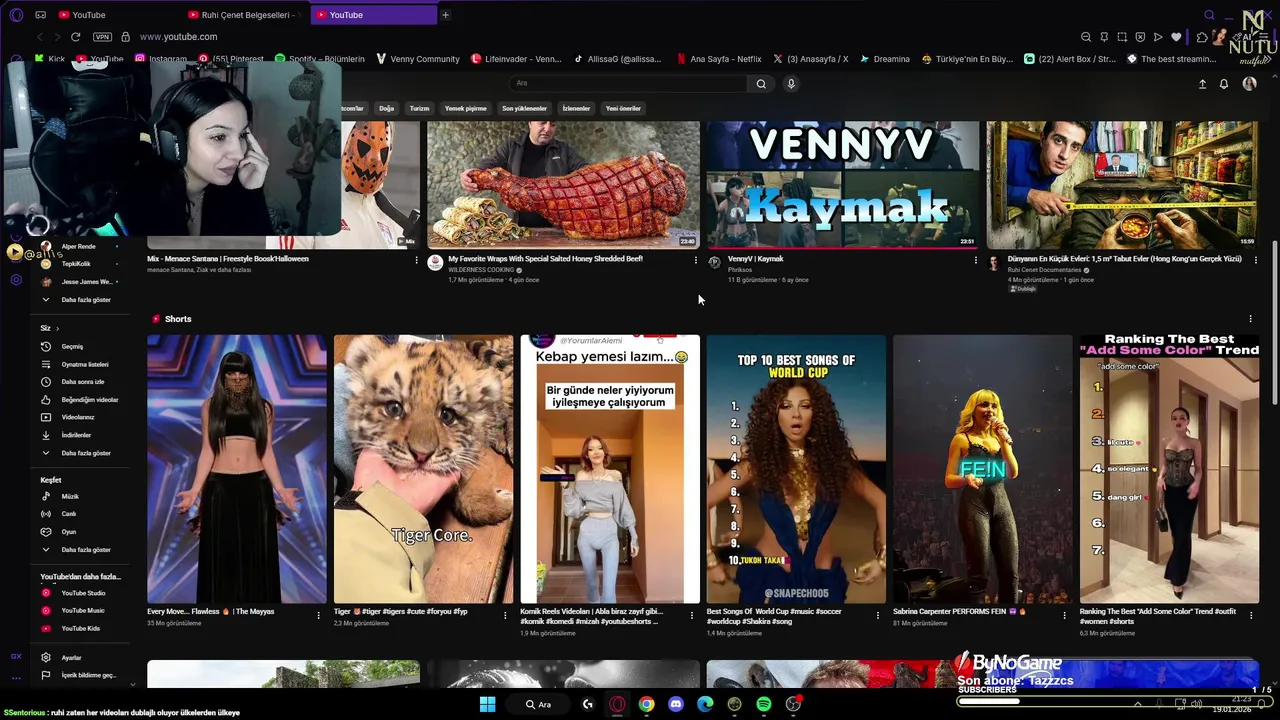Open the Spotify icon in the taskbar
This screenshot has height=720, width=1280.
coord(764,704)
